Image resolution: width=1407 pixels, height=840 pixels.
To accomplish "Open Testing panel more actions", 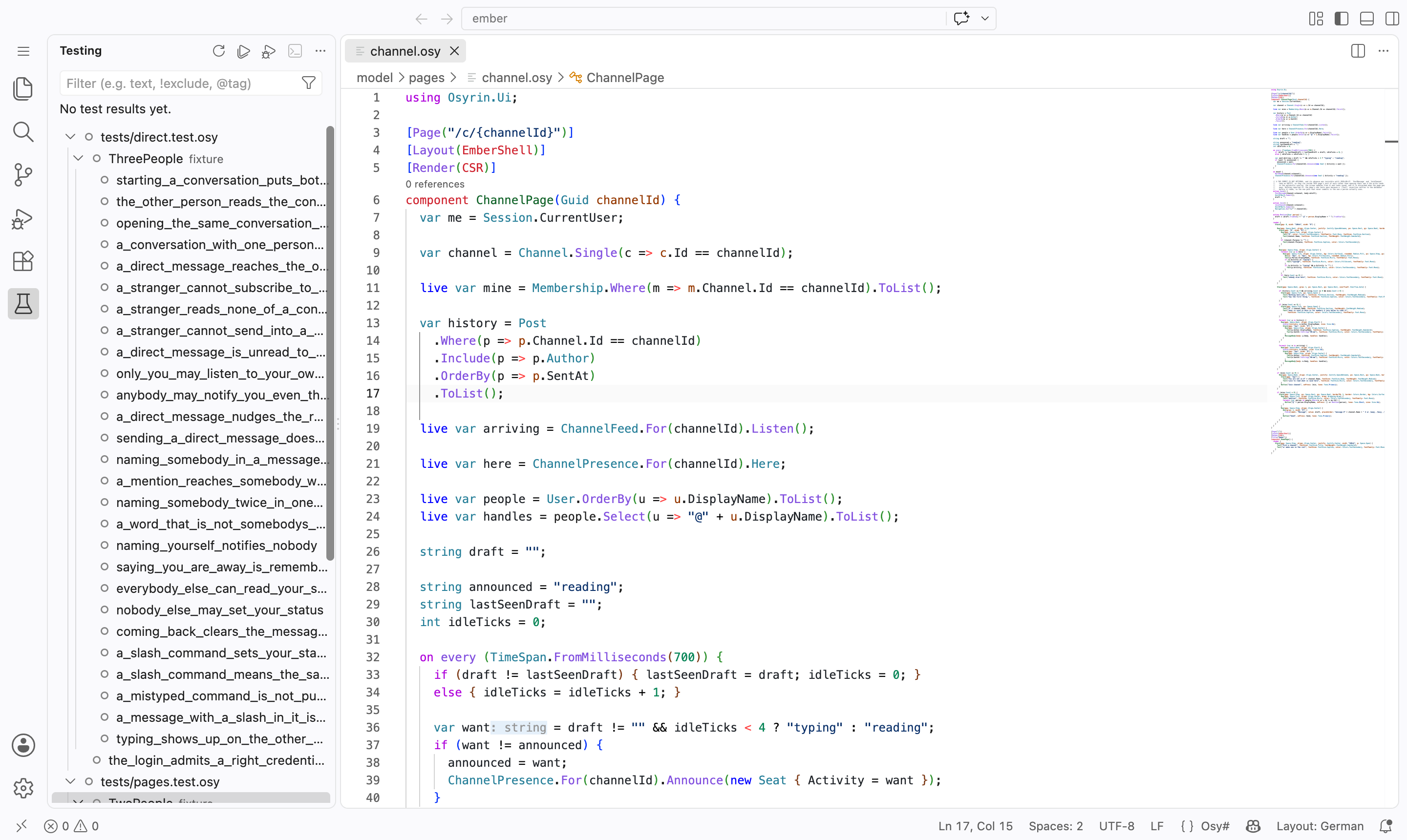I will pyautogui.click(x=320, y=51).
